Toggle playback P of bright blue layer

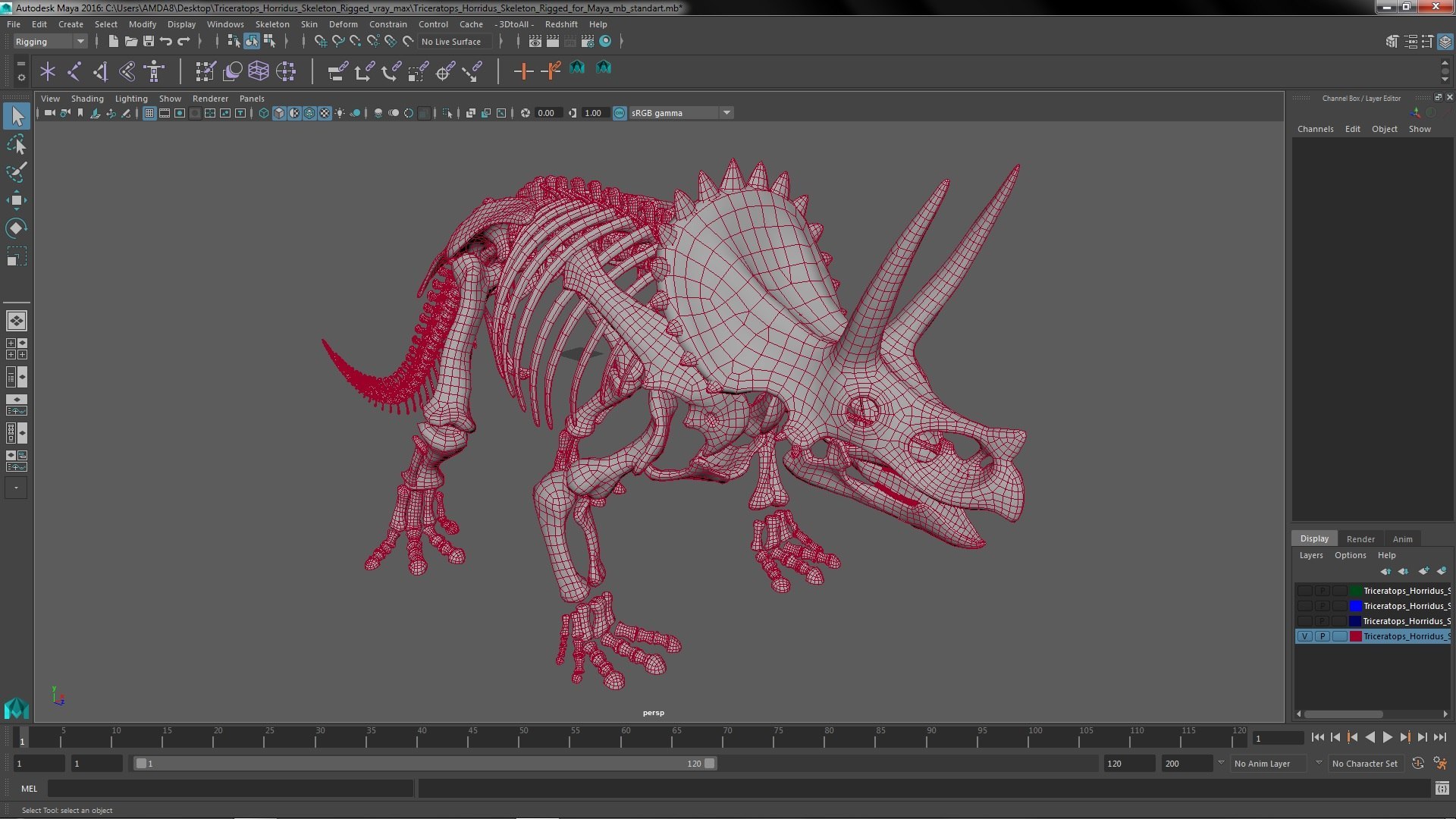1323,606
